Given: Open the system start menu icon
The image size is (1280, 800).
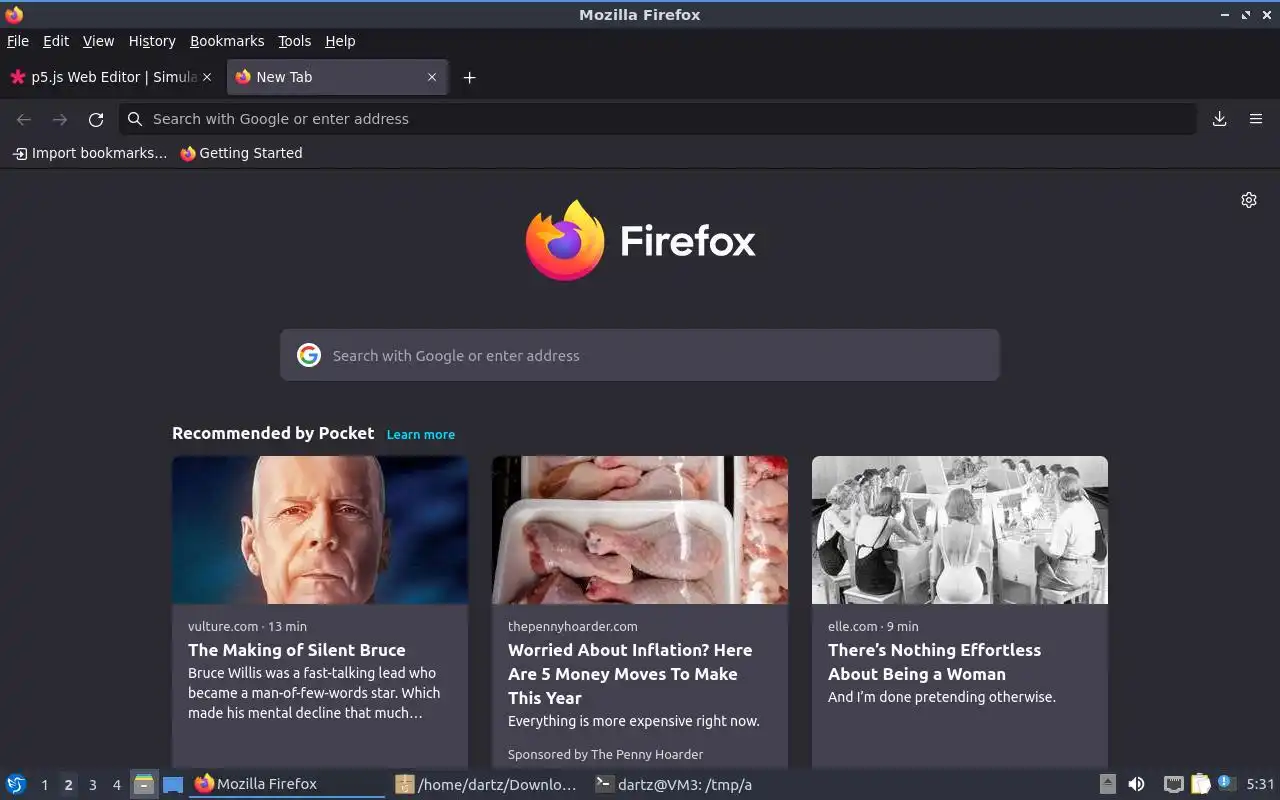Looking at the screenshot, I should coord(16,784).
